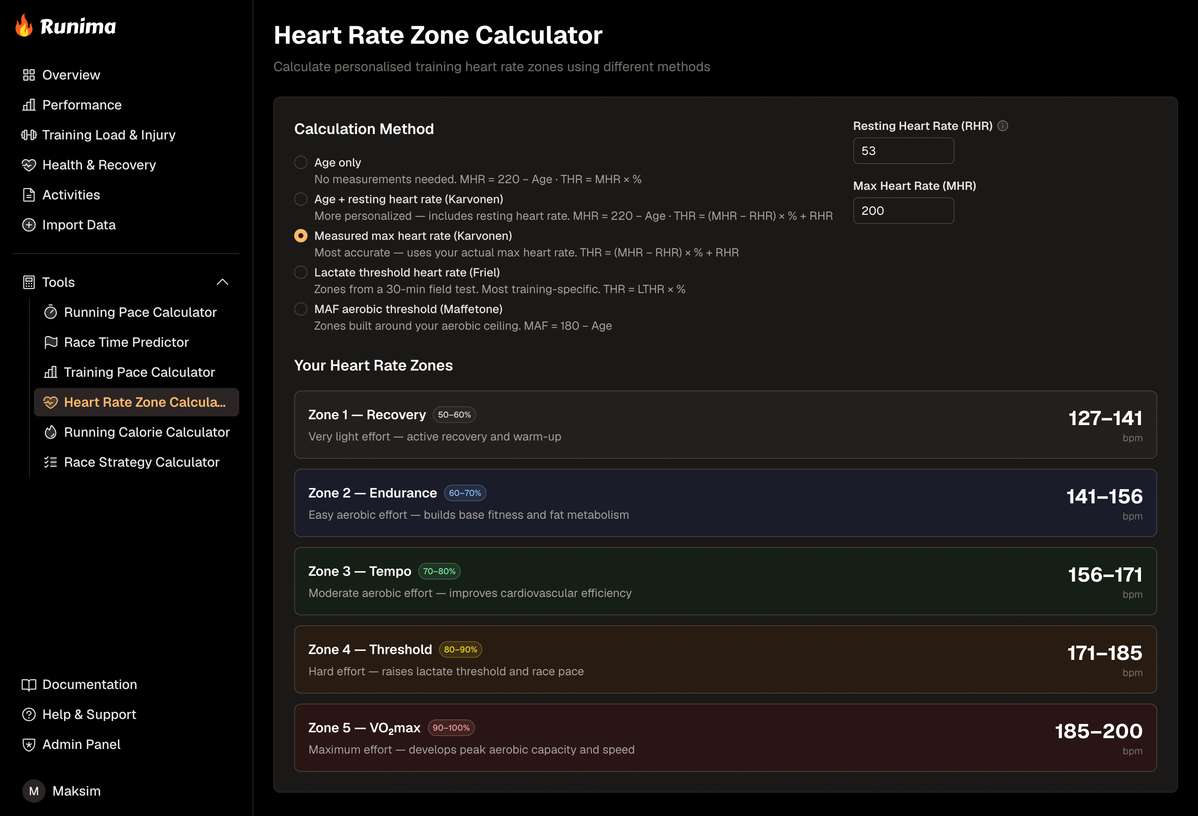Click the Max Heart Rate input field

(x=903, y=211)
